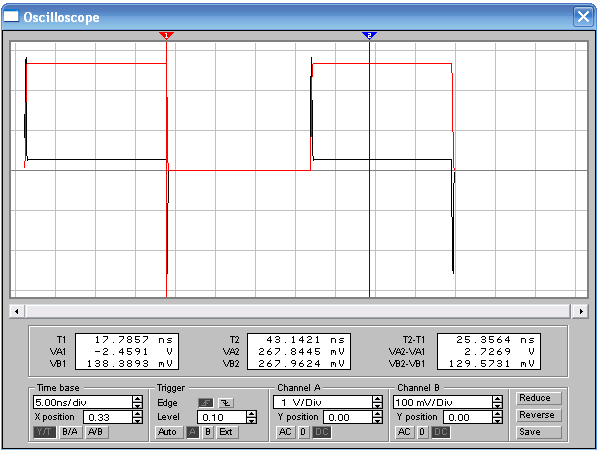Click the Channel B 100 mV/Div field
The image size is (597, 451).
click(443, 402)
